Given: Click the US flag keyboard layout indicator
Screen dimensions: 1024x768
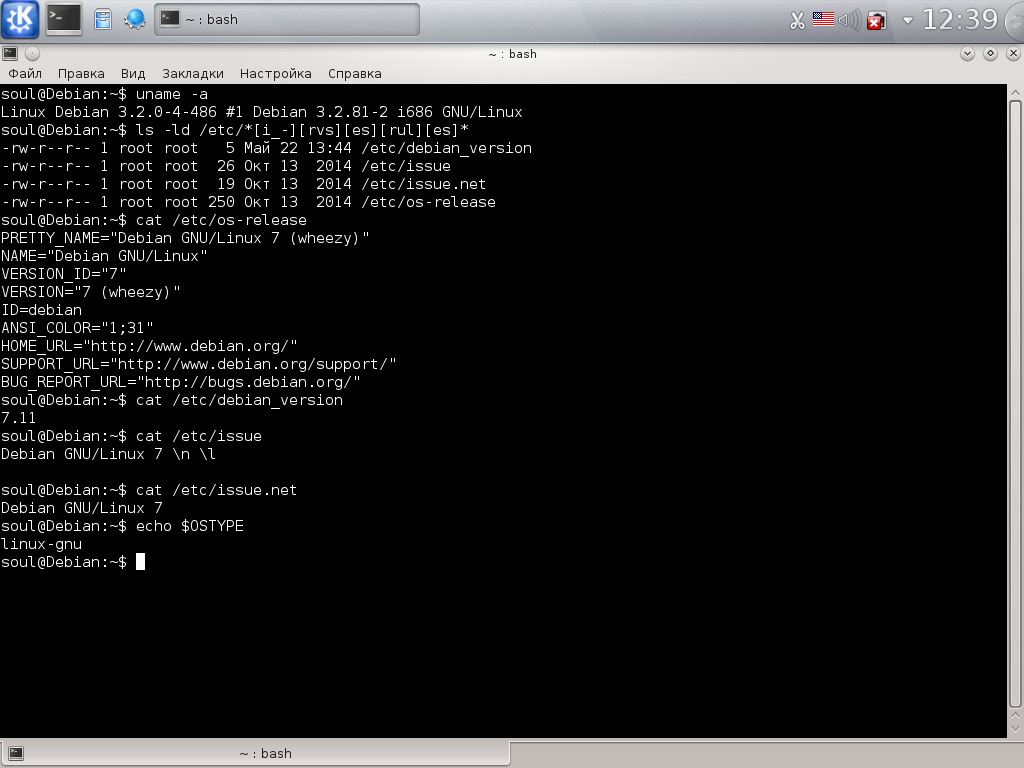Looking at the screenshot, I should tap(823, 20).
